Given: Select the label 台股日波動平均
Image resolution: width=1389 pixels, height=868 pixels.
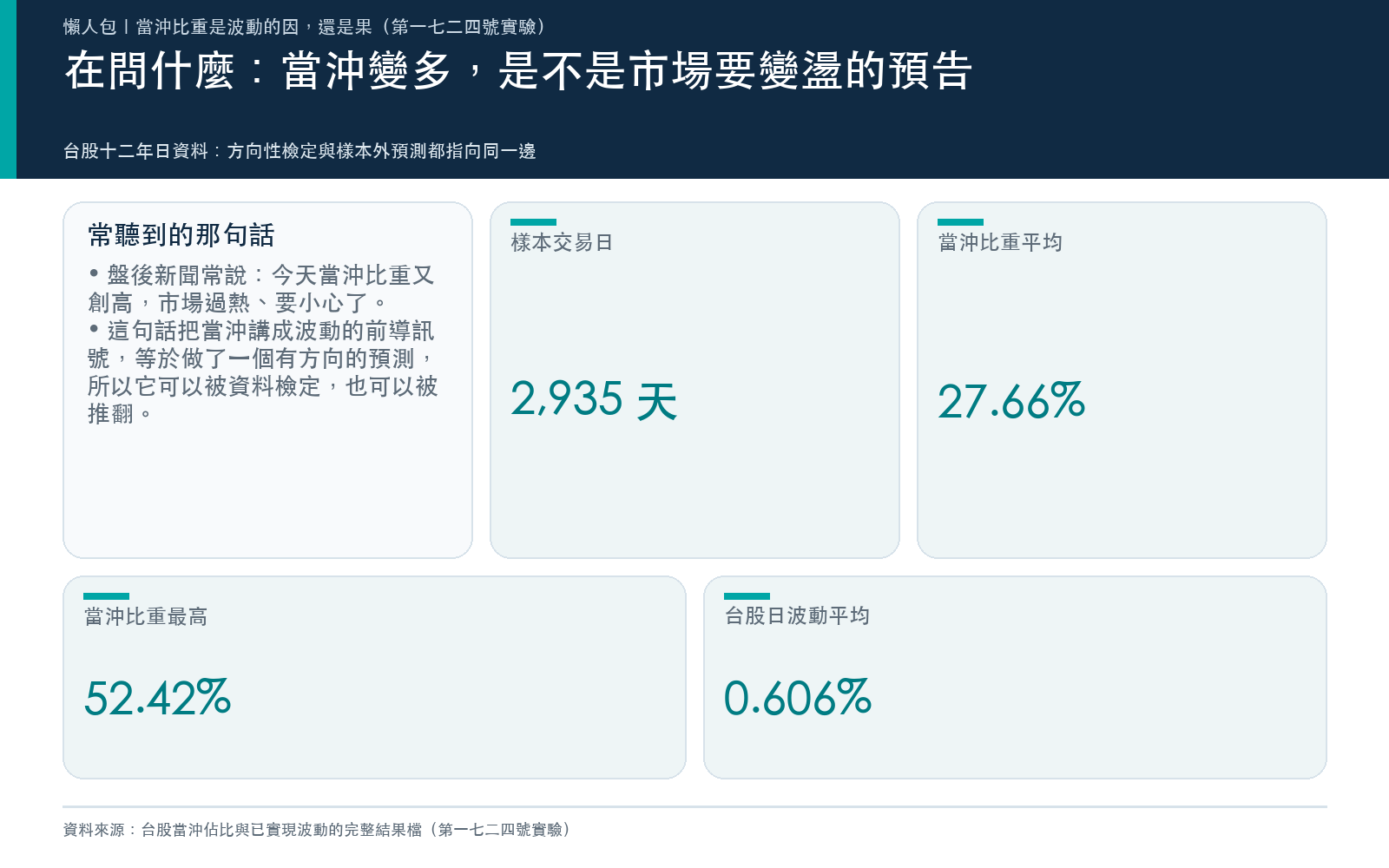Looking at the screenshot, I should point(797,615).
